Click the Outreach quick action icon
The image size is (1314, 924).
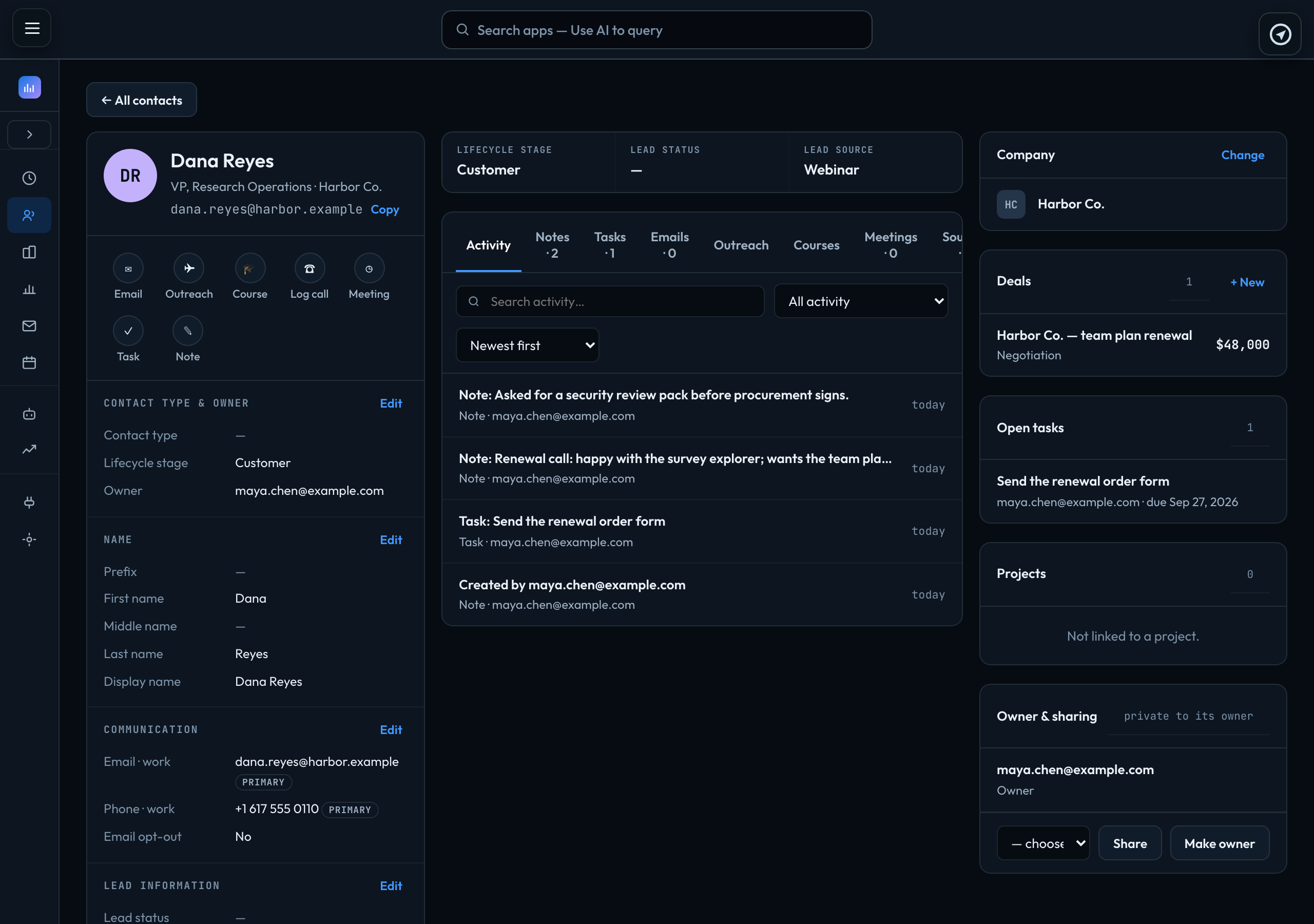click(x=189, y=268)
